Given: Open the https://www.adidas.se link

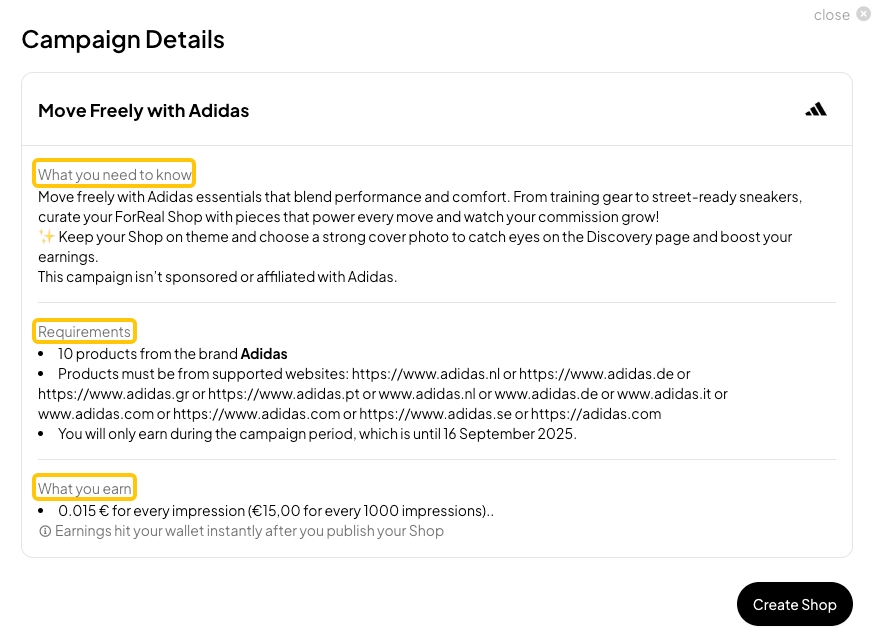Looking at the screenshot, I should [x=435, y=413].
